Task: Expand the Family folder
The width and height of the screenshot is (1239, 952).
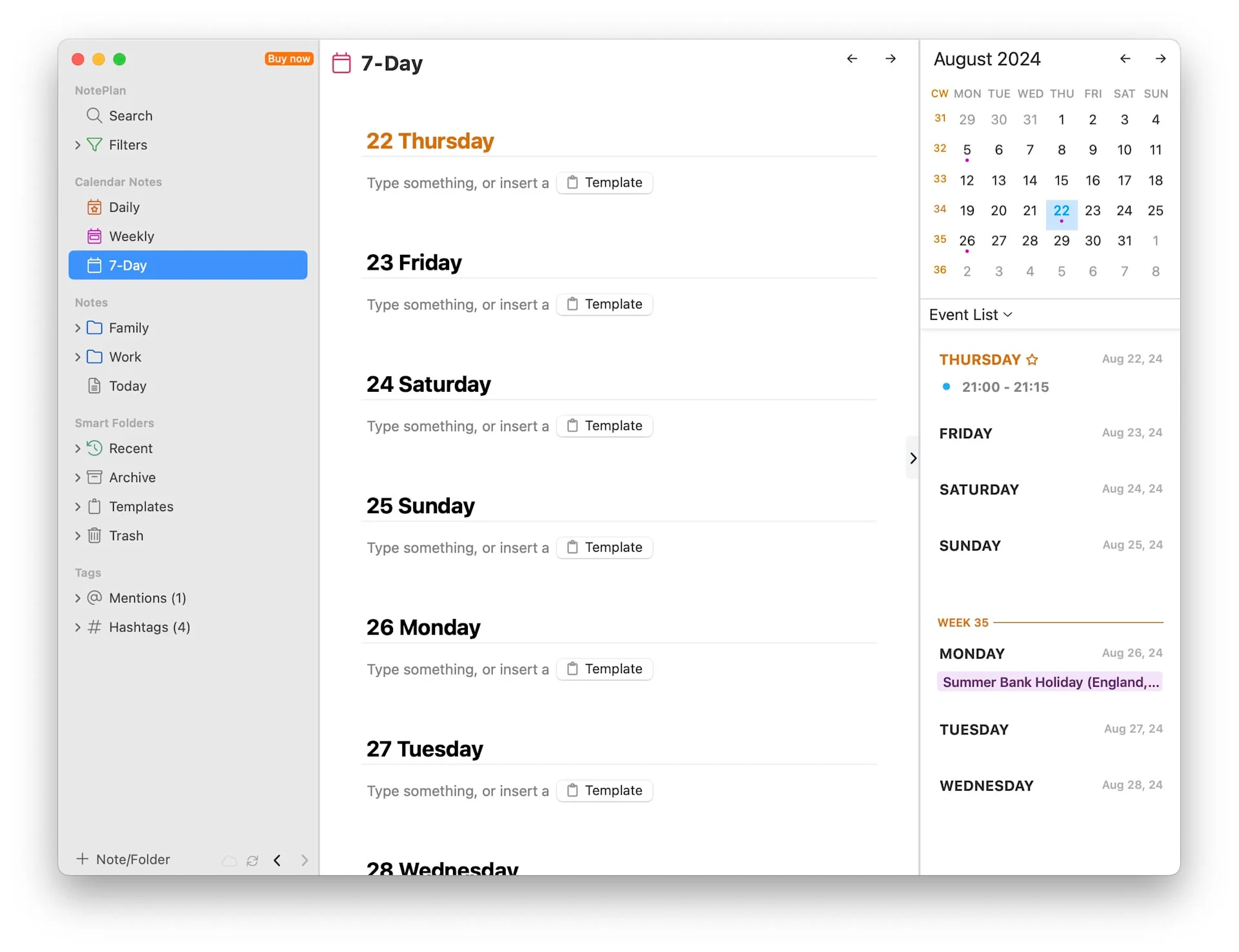Action: tap(77, 327)
